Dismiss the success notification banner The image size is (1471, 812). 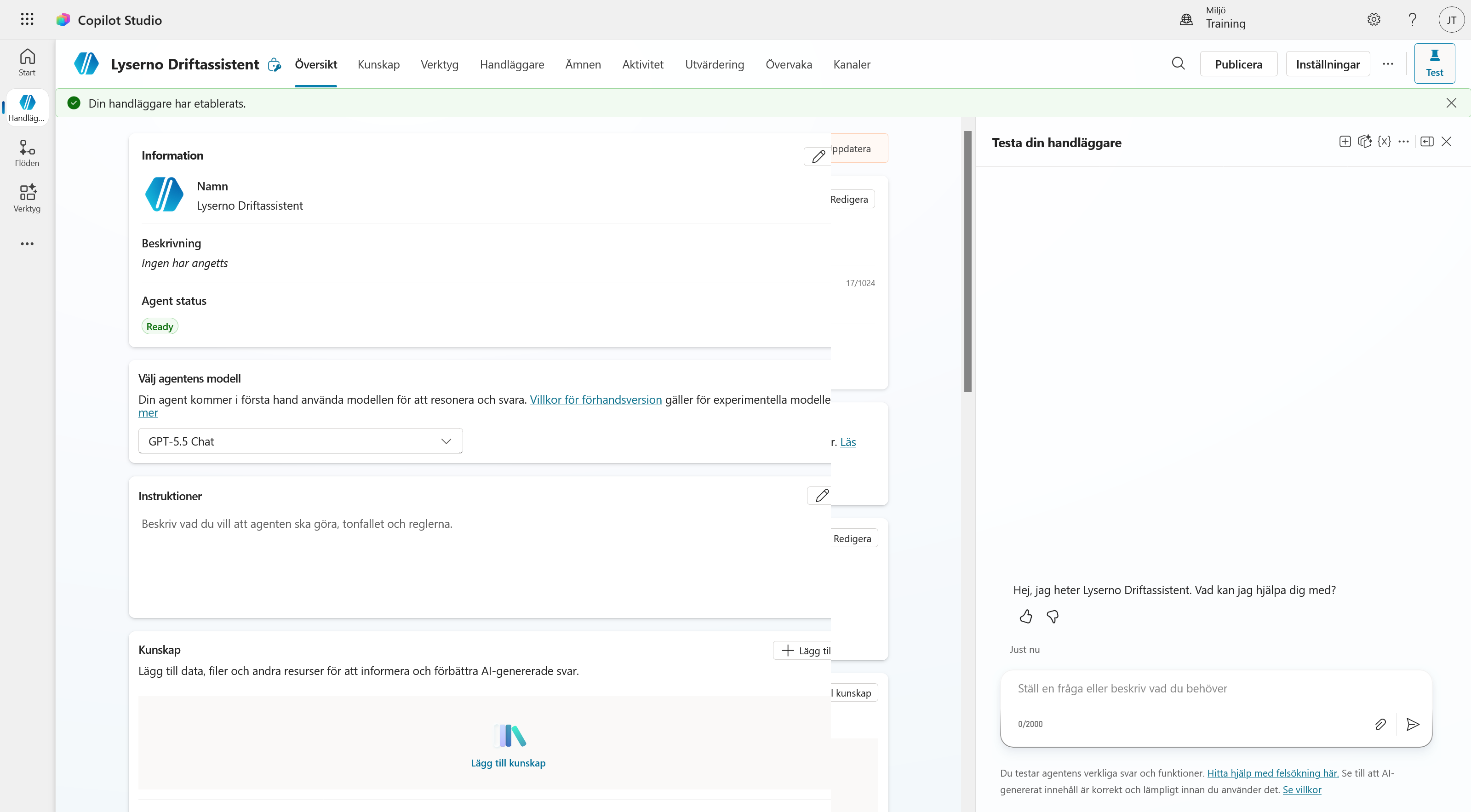coord(1451,103)
